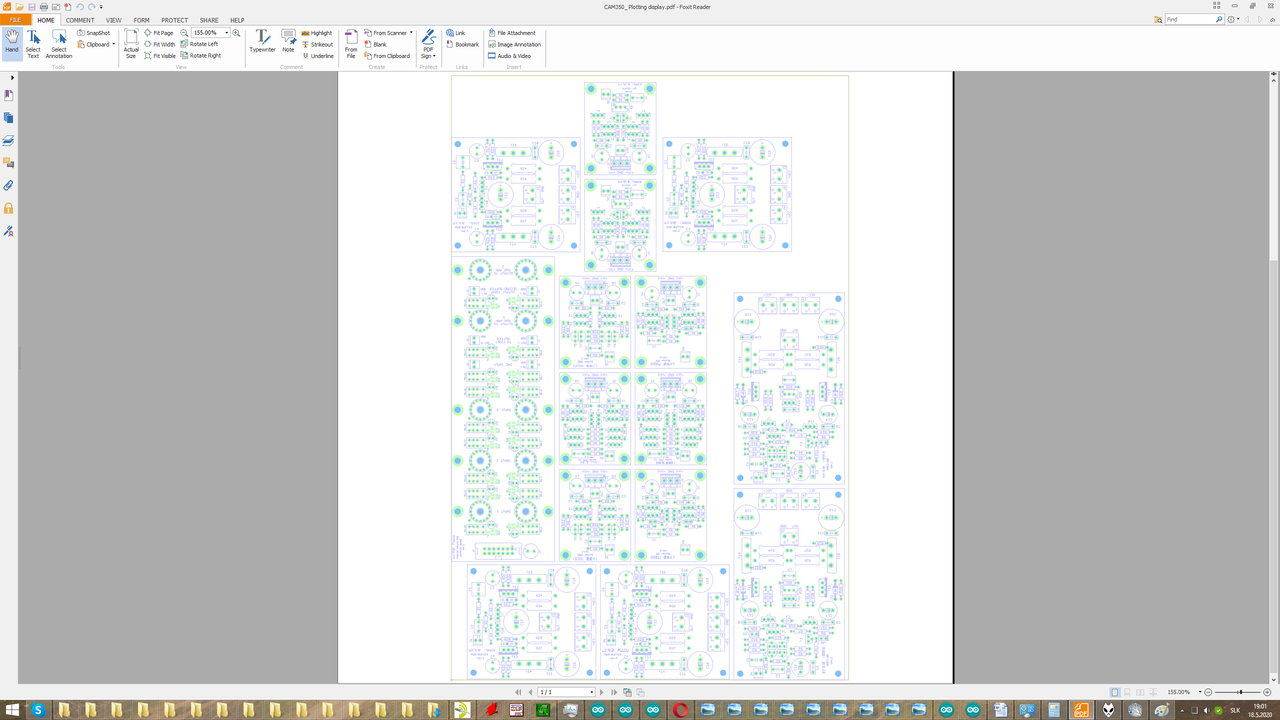Add a Note comment

coord(288,40)
